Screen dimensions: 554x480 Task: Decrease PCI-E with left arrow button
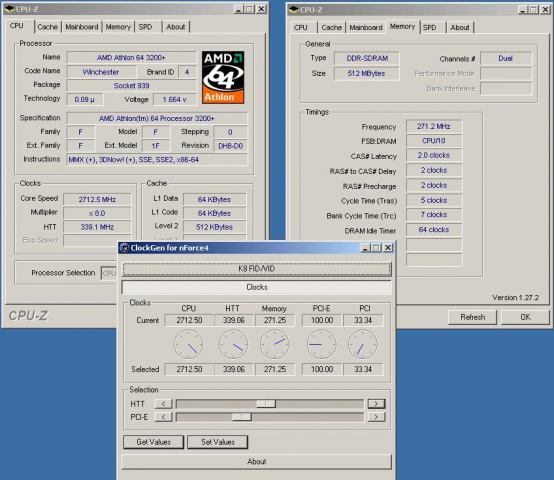tap(164, 417)
